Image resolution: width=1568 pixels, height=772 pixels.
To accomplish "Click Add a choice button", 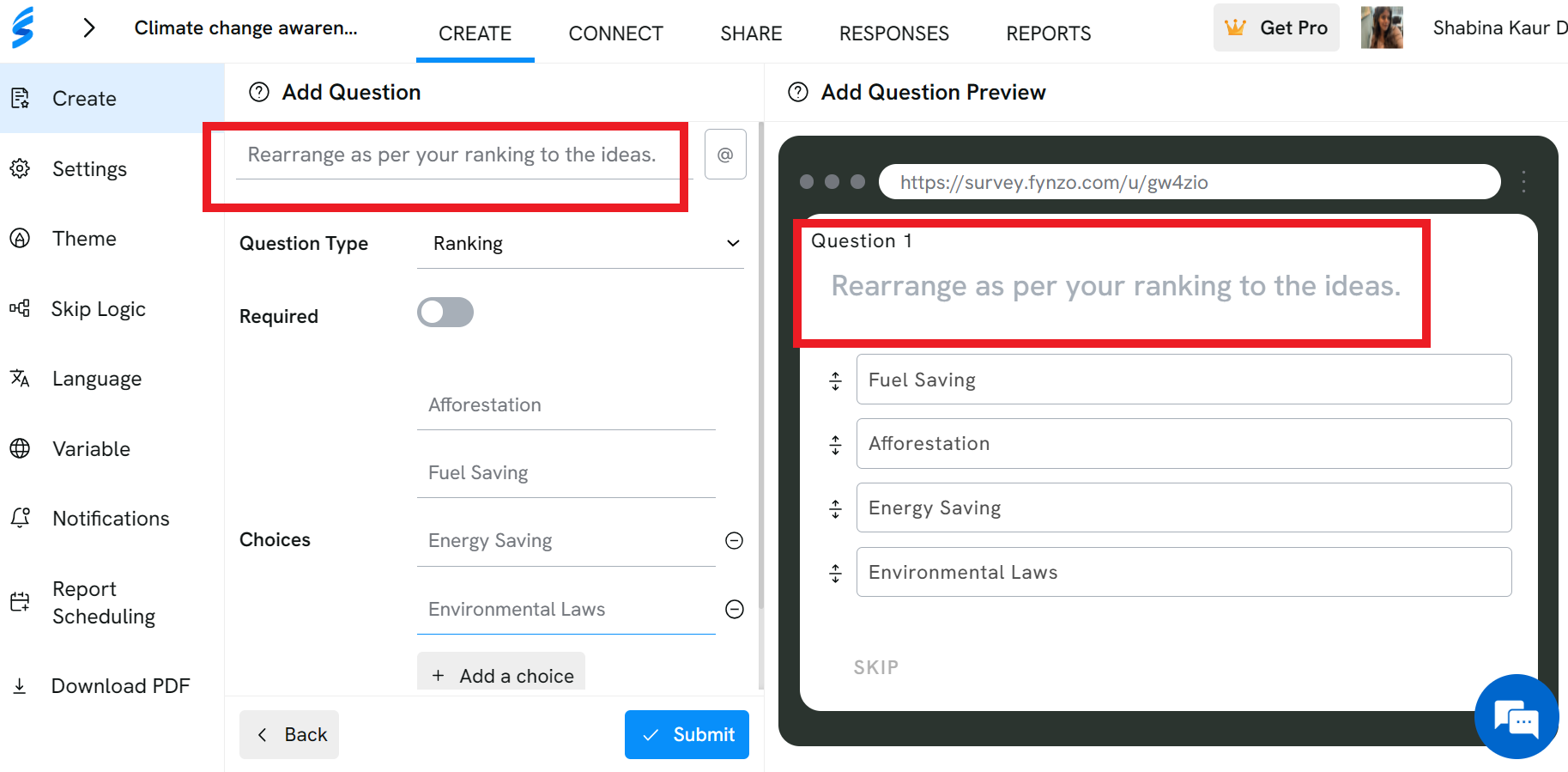I will point(501,675).
